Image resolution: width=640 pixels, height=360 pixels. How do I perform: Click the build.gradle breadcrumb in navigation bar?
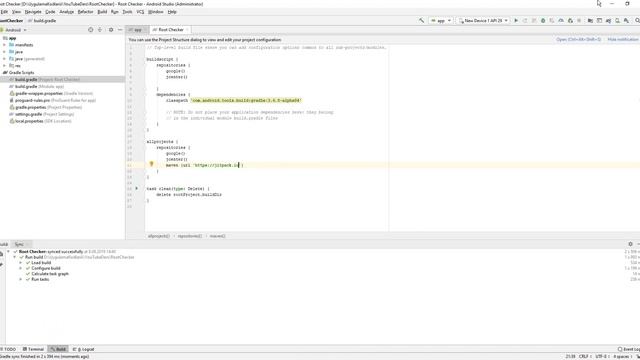(42, 21)
